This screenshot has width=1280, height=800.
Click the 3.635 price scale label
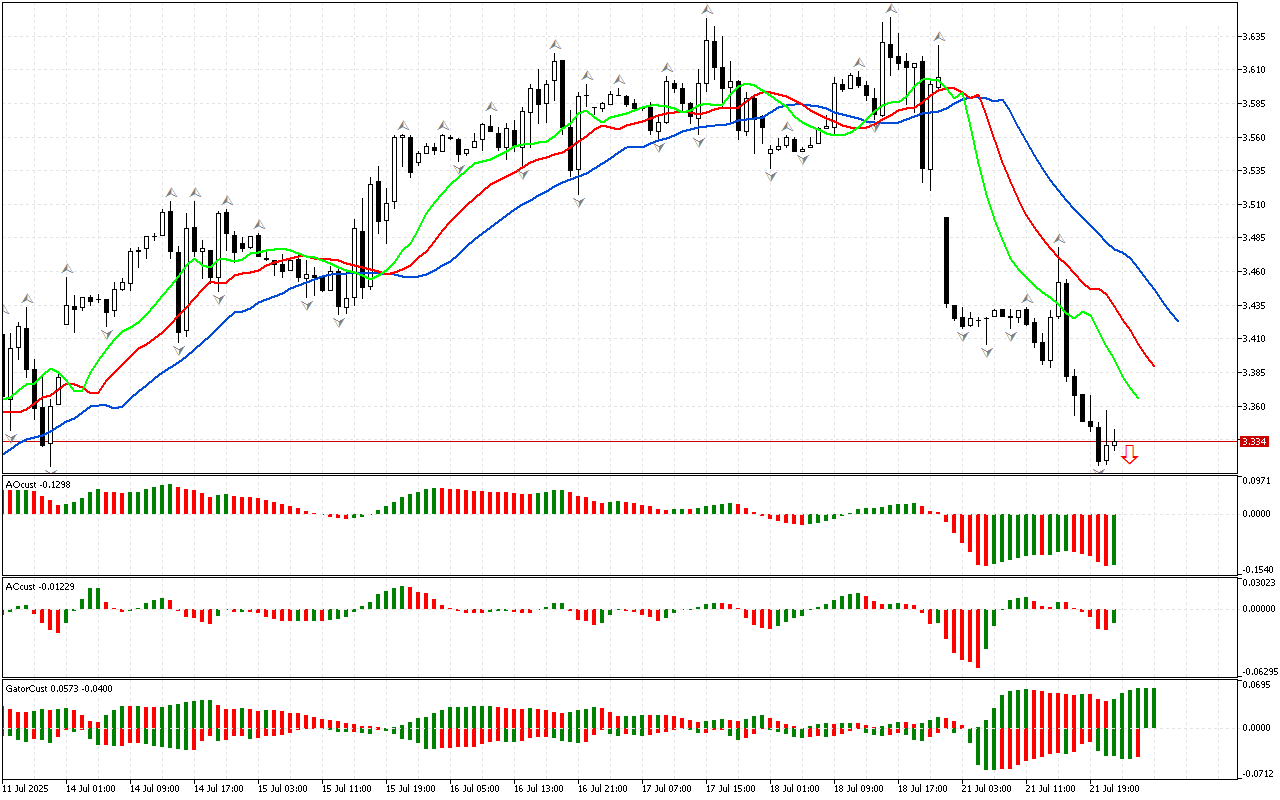coord(1254,36)
